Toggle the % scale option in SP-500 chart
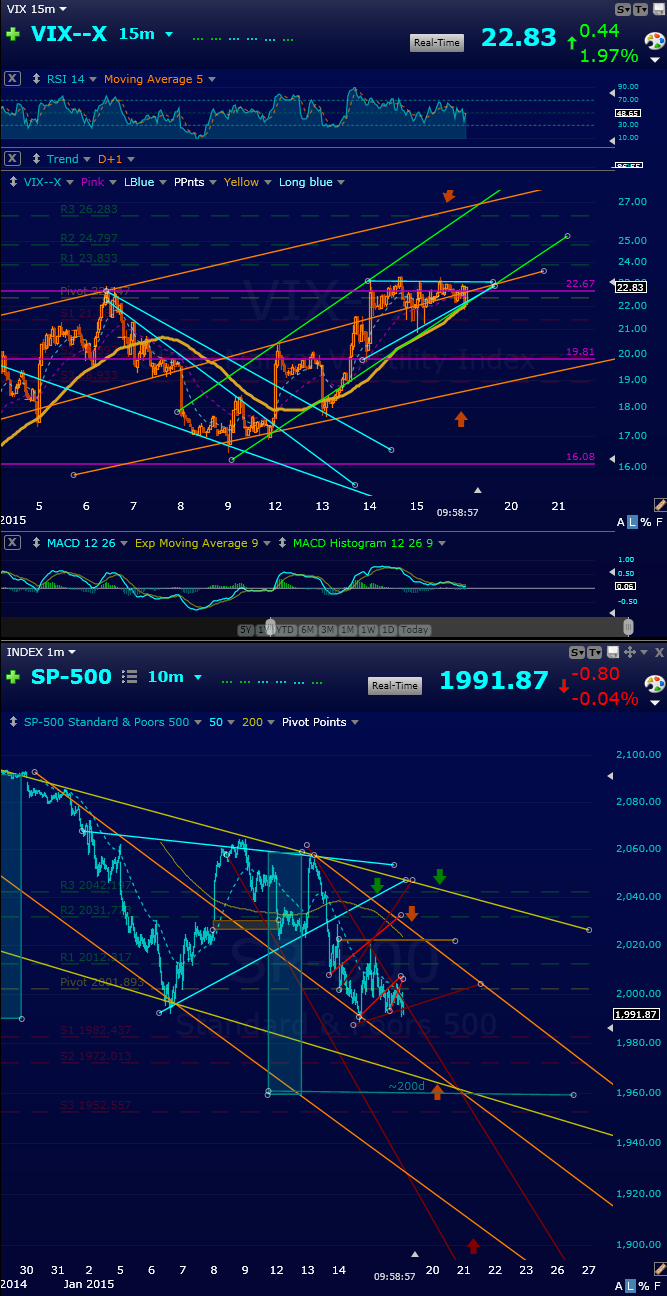 tap(645, 1285)
